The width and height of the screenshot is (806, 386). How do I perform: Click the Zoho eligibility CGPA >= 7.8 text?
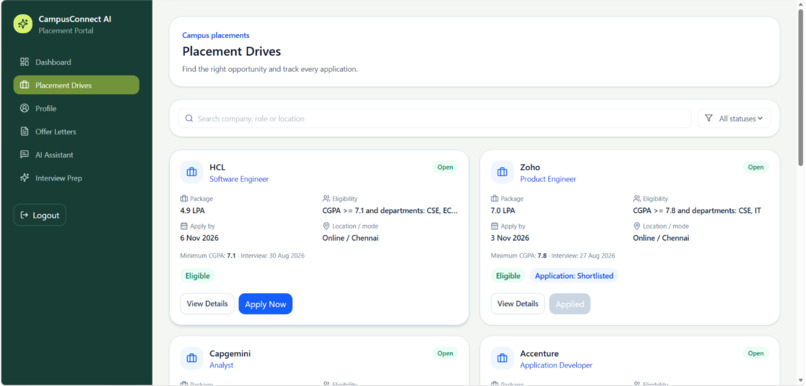pos(697,210)
